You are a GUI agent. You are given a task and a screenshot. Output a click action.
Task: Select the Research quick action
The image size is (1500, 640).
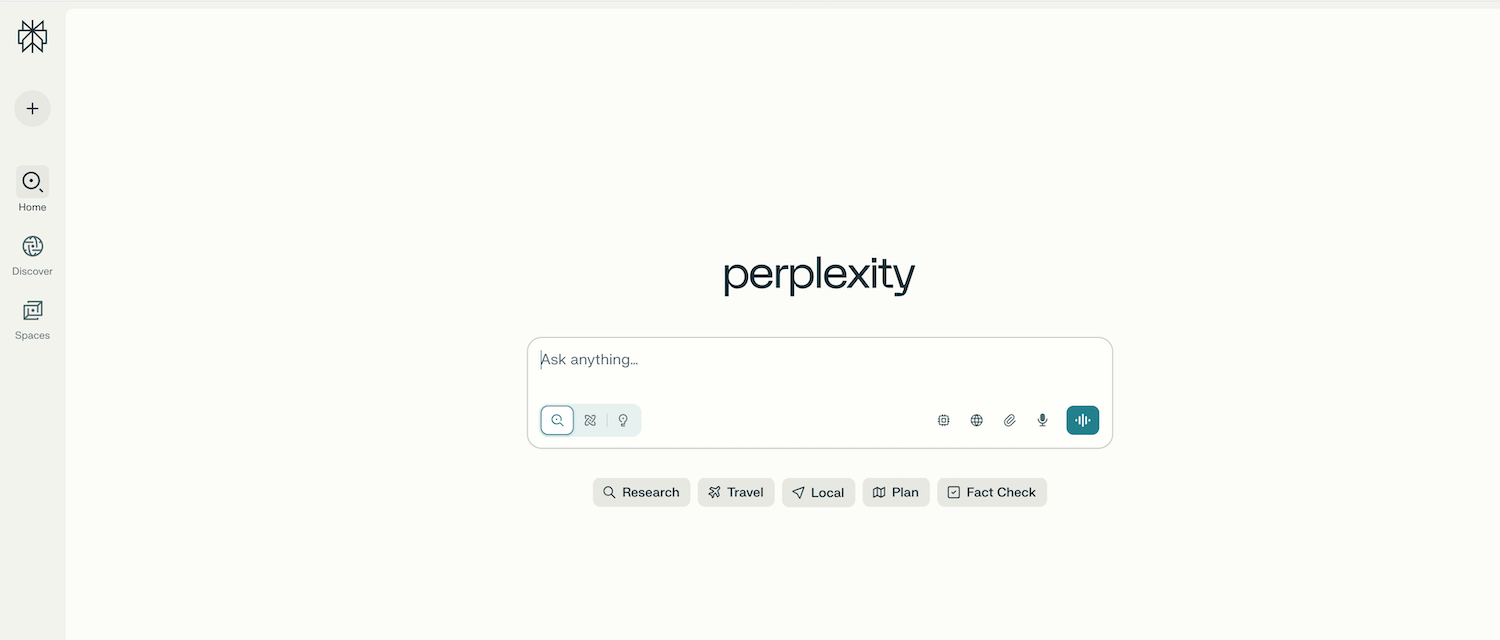tap(641, 492)
